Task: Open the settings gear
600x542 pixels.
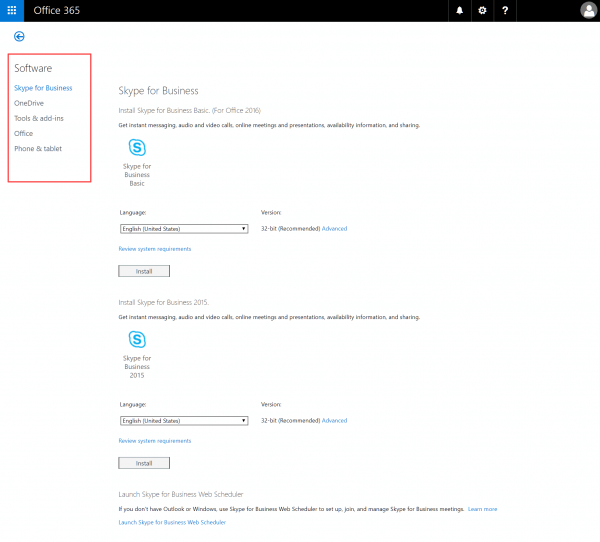Action: tap(483, 10)
